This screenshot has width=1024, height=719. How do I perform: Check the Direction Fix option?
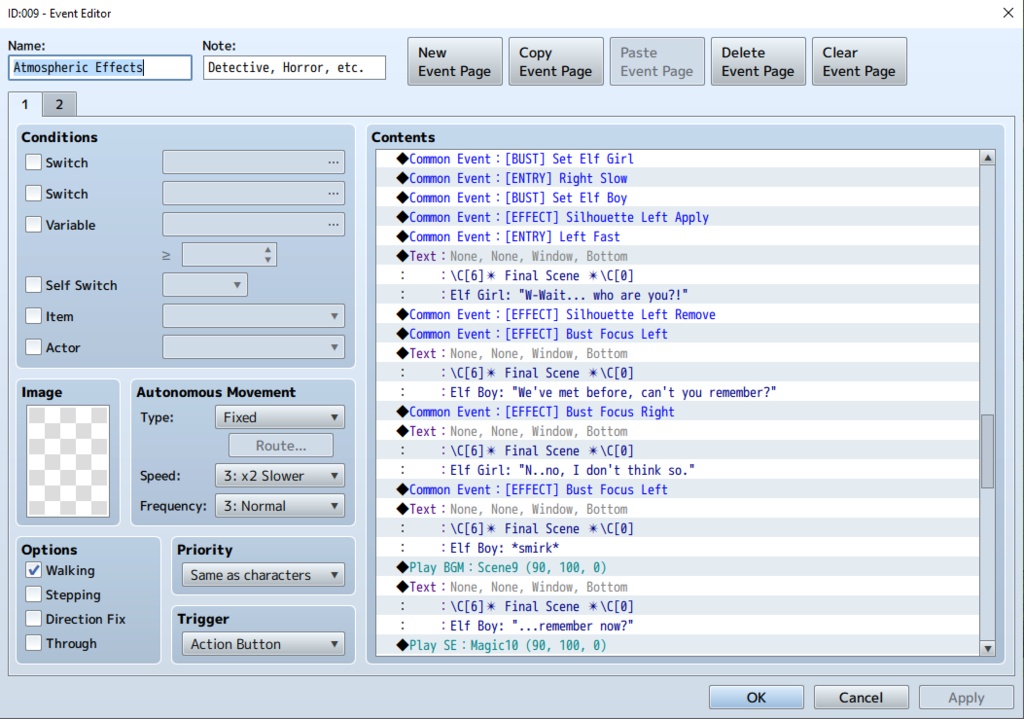pyautogui.click(x=33, y=618)
